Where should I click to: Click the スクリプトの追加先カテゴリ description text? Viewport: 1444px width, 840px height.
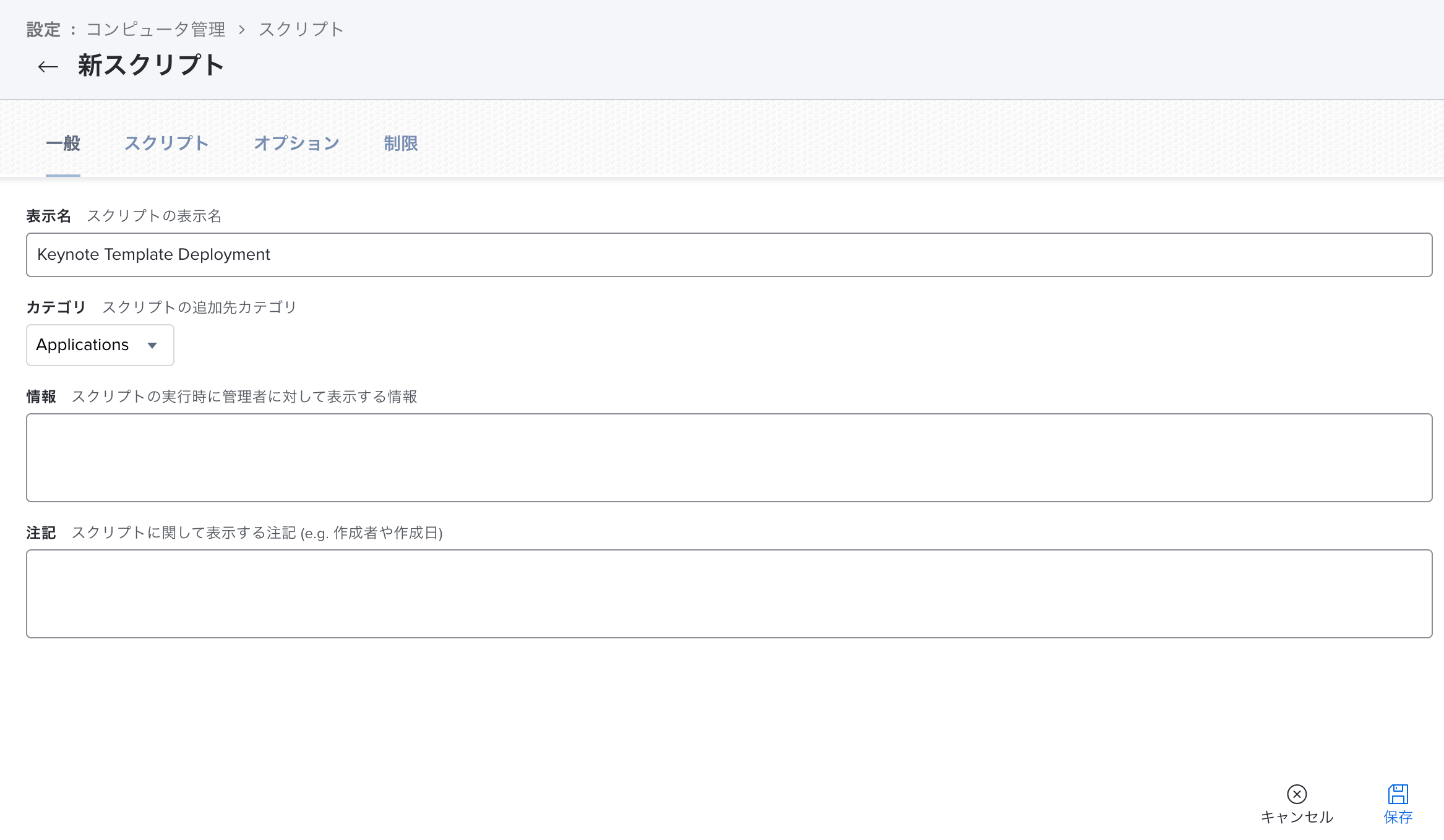point(199,307)
